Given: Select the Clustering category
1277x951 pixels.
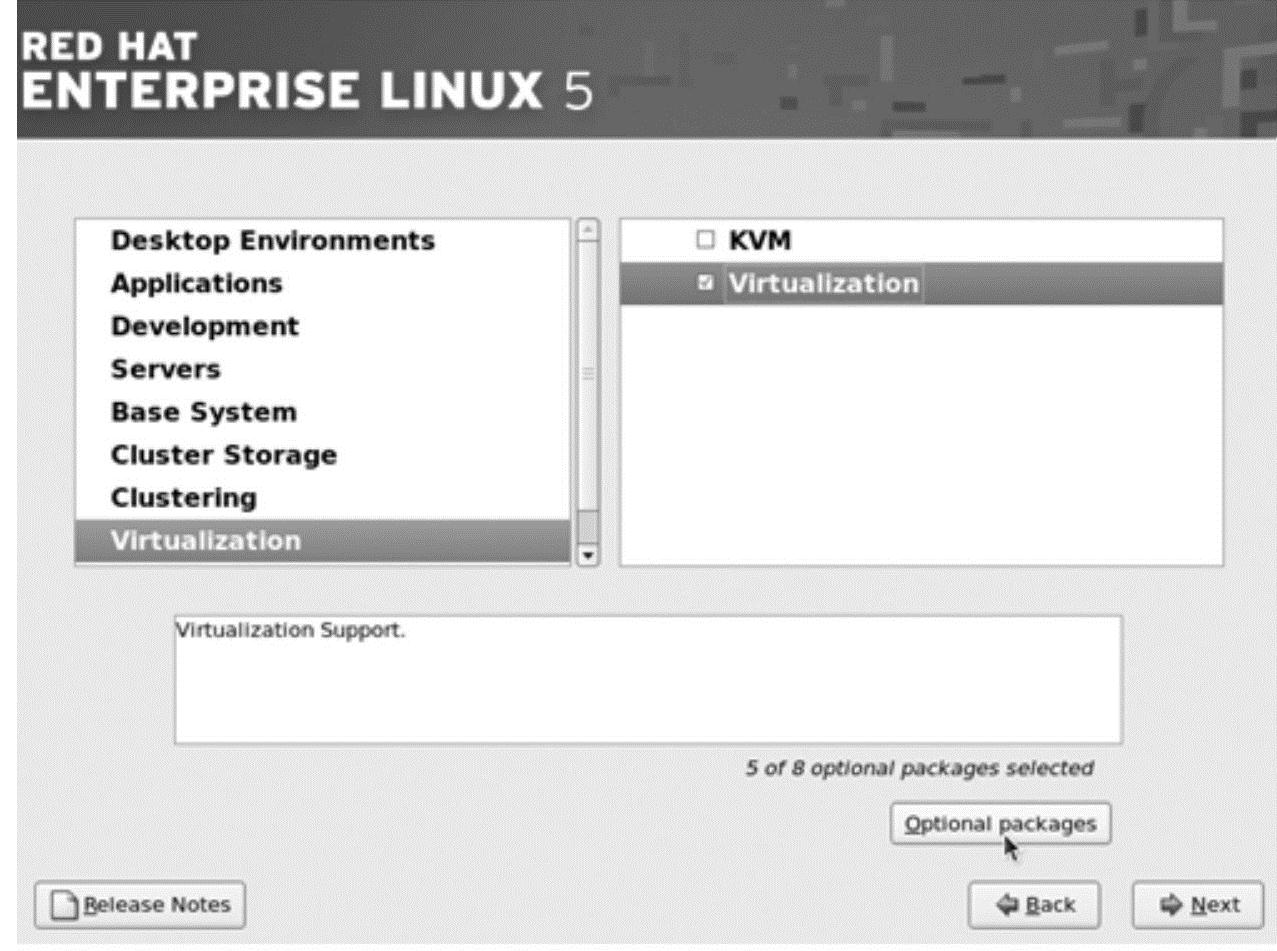Looking at the screenshot, I should [x=183, y=498].
